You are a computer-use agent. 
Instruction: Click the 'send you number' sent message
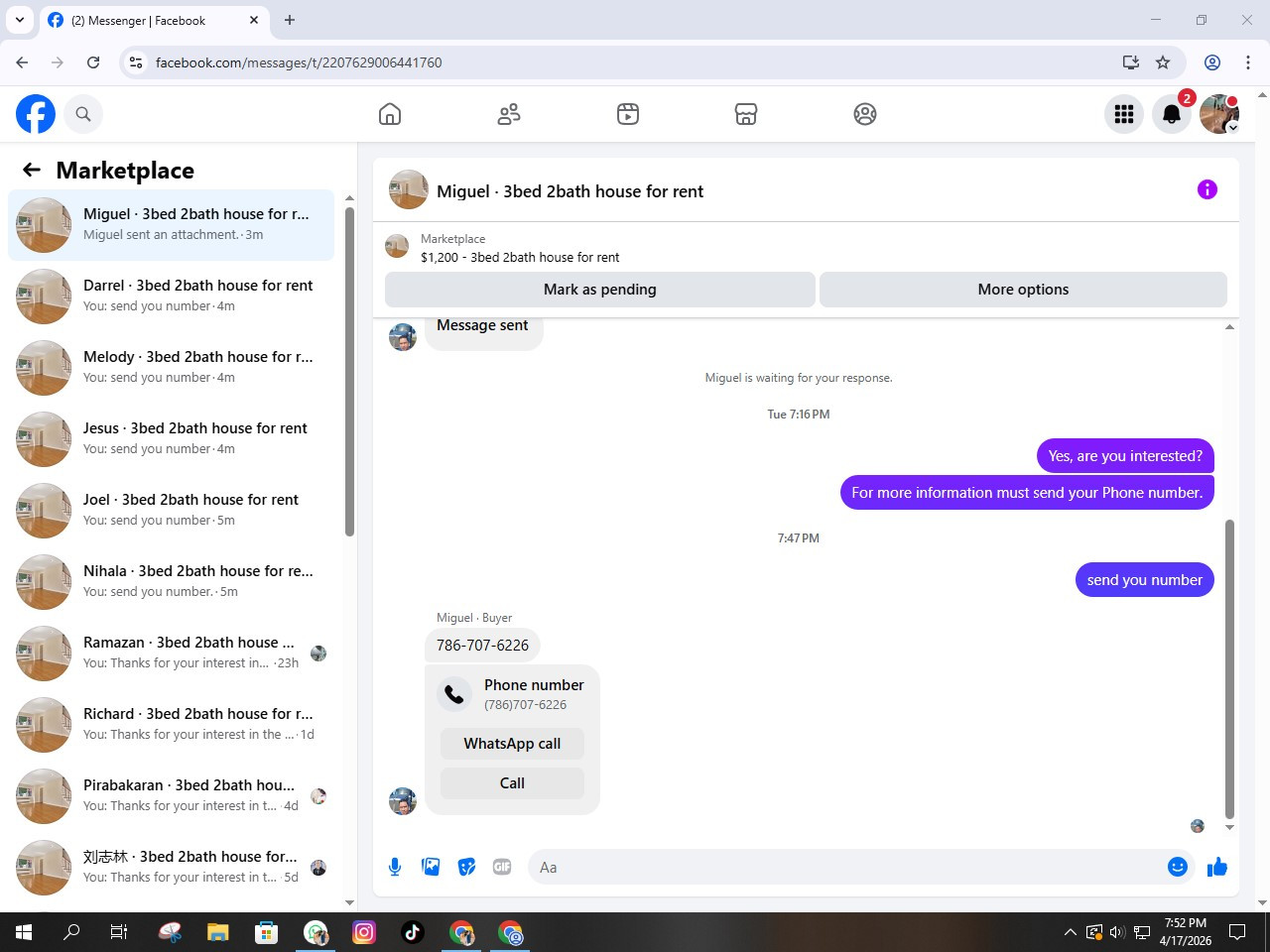[x=1144, y=580]
